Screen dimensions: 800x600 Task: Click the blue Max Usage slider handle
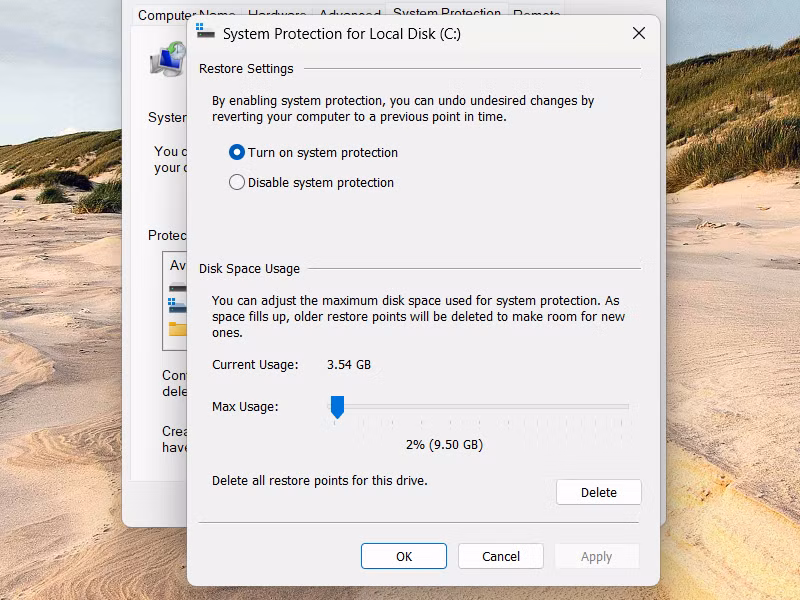point(337,406)
